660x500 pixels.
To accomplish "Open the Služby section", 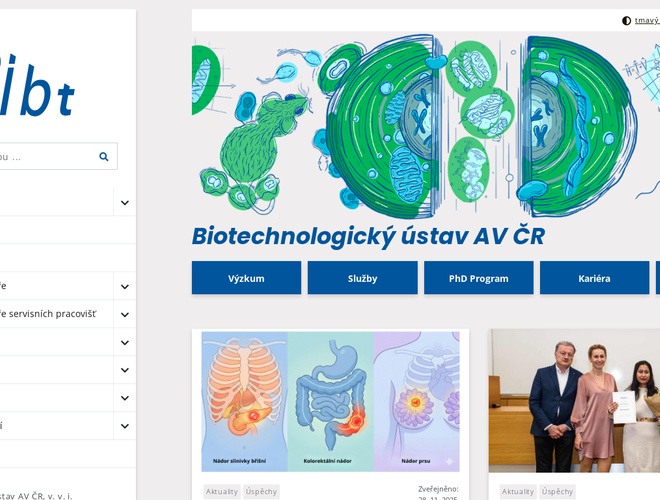I will tap(362, 278).
